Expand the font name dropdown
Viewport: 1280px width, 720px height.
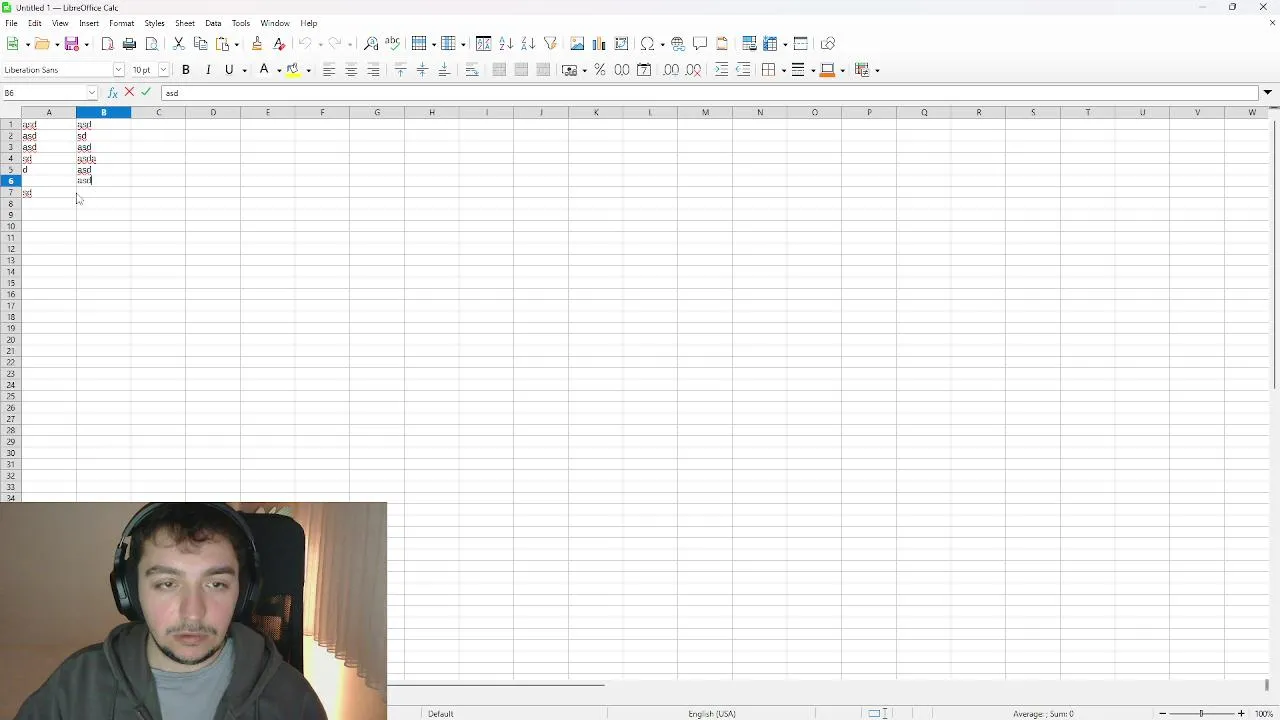click(118, 70)
